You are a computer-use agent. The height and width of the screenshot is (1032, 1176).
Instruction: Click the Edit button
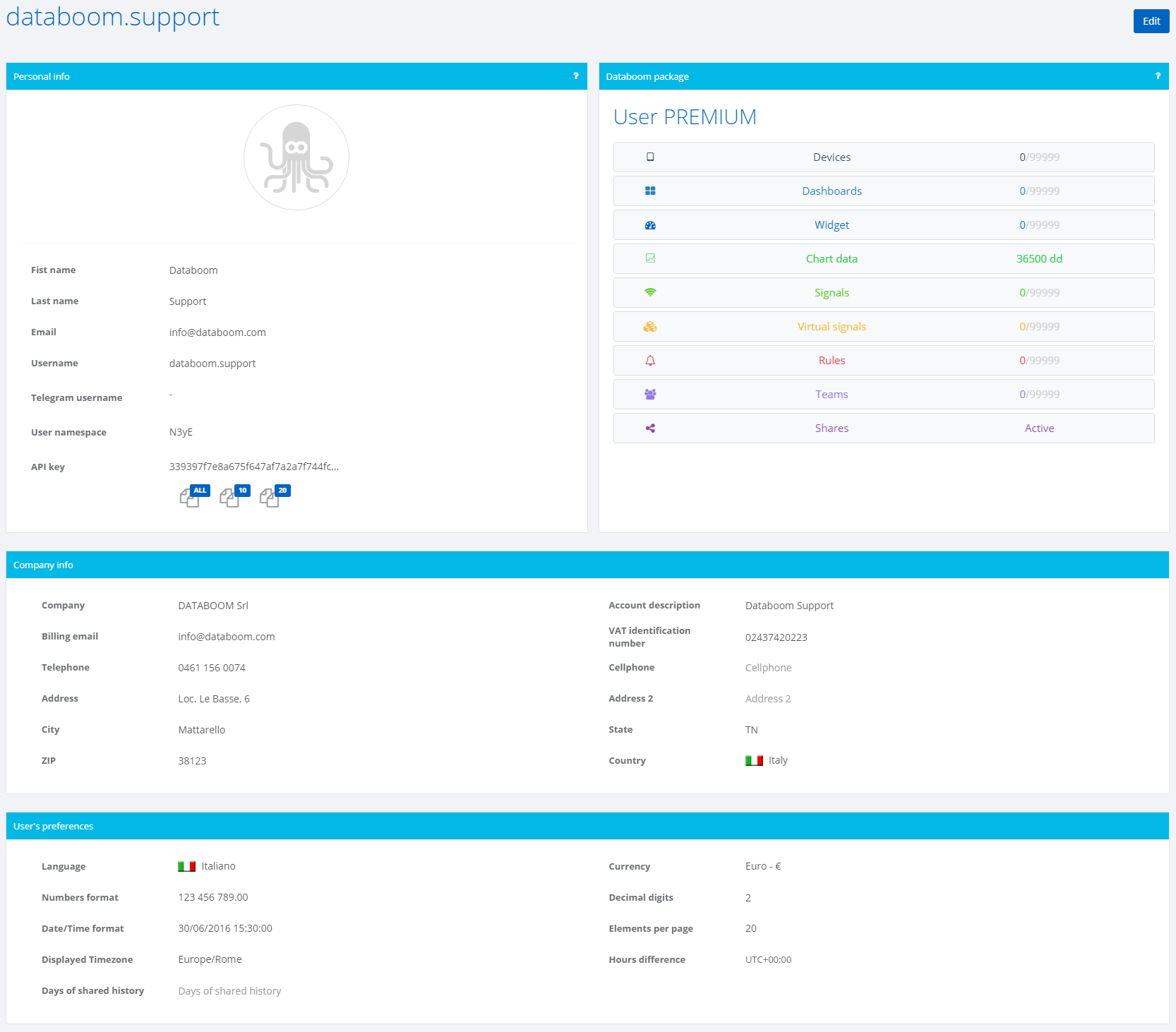(x=1151, y=21)
